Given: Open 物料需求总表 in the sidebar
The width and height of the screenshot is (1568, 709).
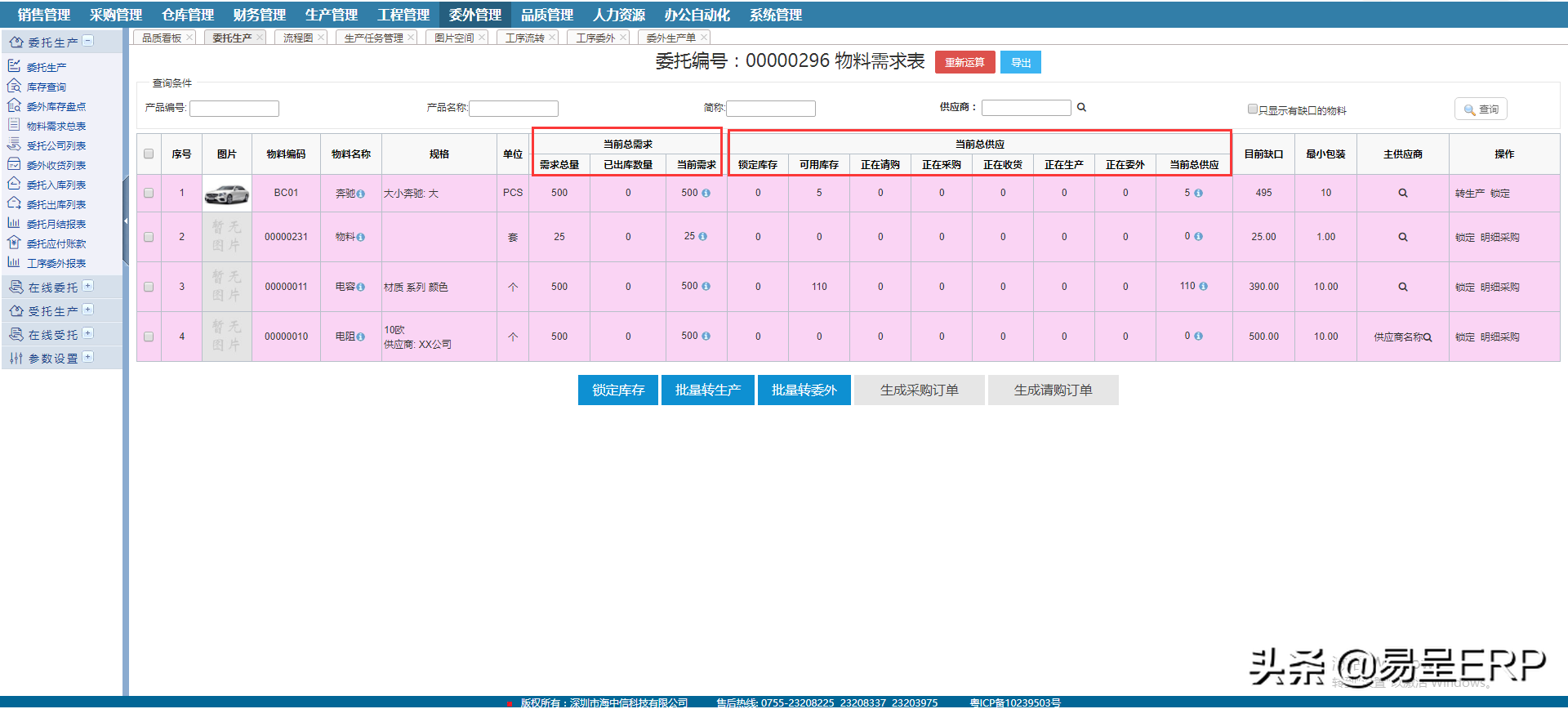Looking at the screenshot, I should coord(56,126).
